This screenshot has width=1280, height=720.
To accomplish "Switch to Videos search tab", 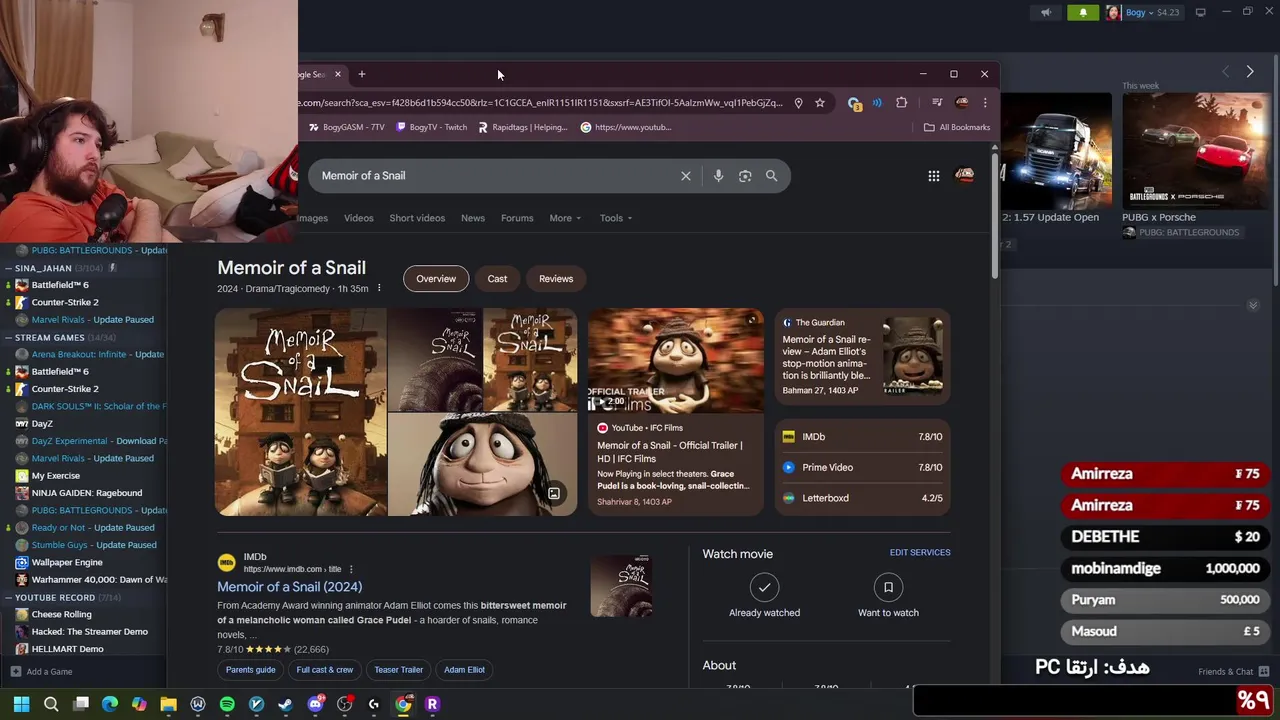I will [x=359, y=218].
